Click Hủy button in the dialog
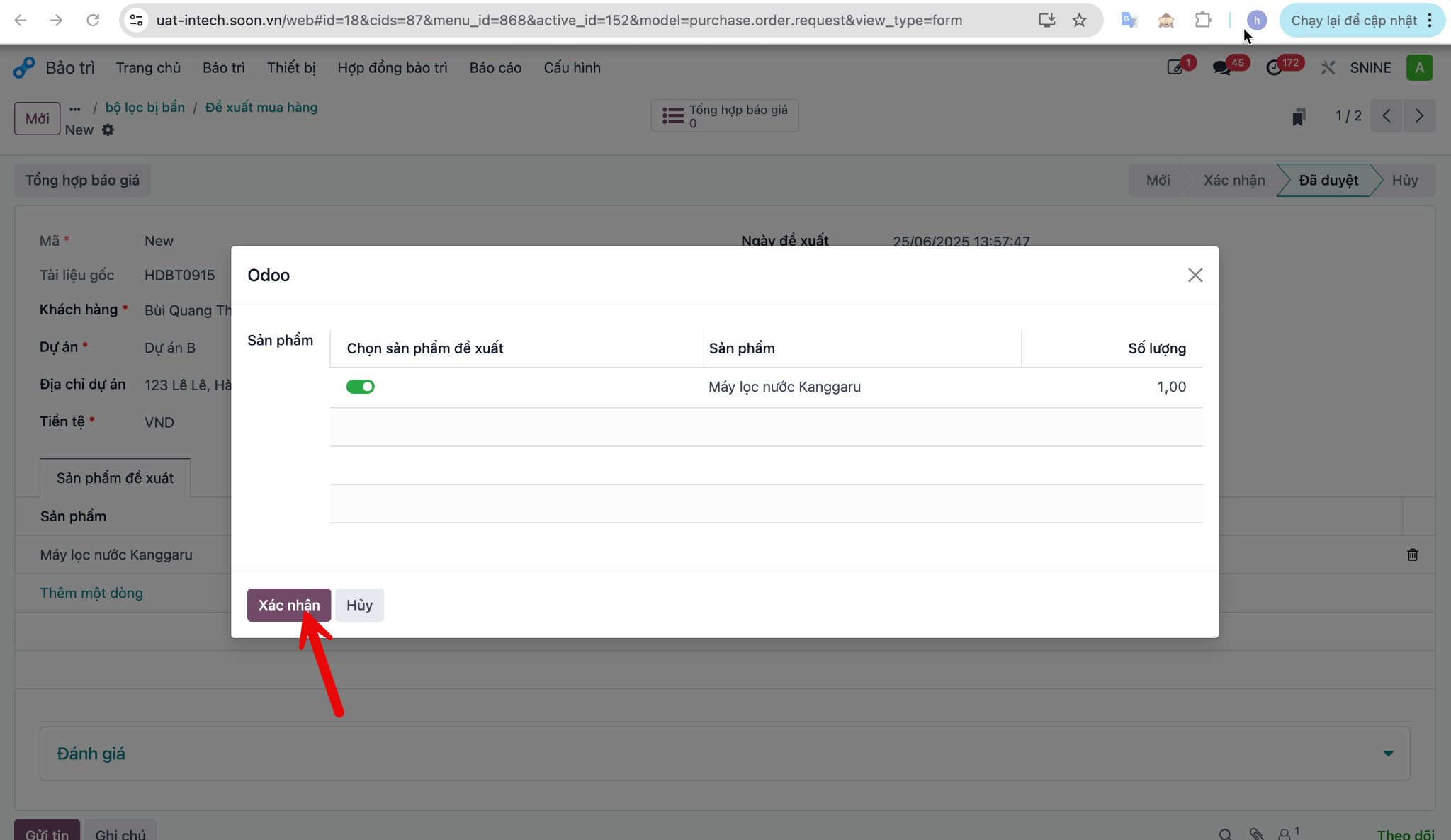 pyautogui.click(x=359, y=605)
